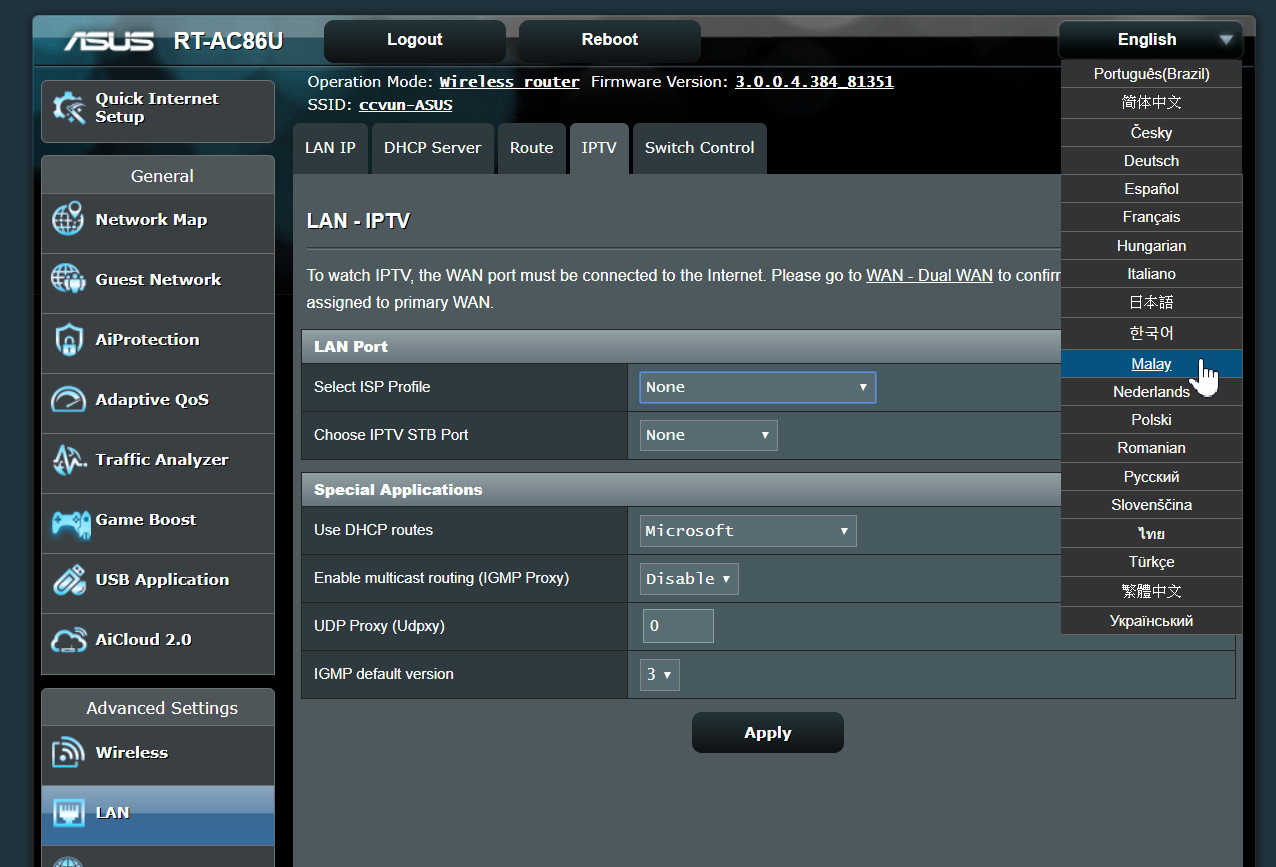Switch to the DHCP Server tab
1276x867 pixels.
point(433,148)
